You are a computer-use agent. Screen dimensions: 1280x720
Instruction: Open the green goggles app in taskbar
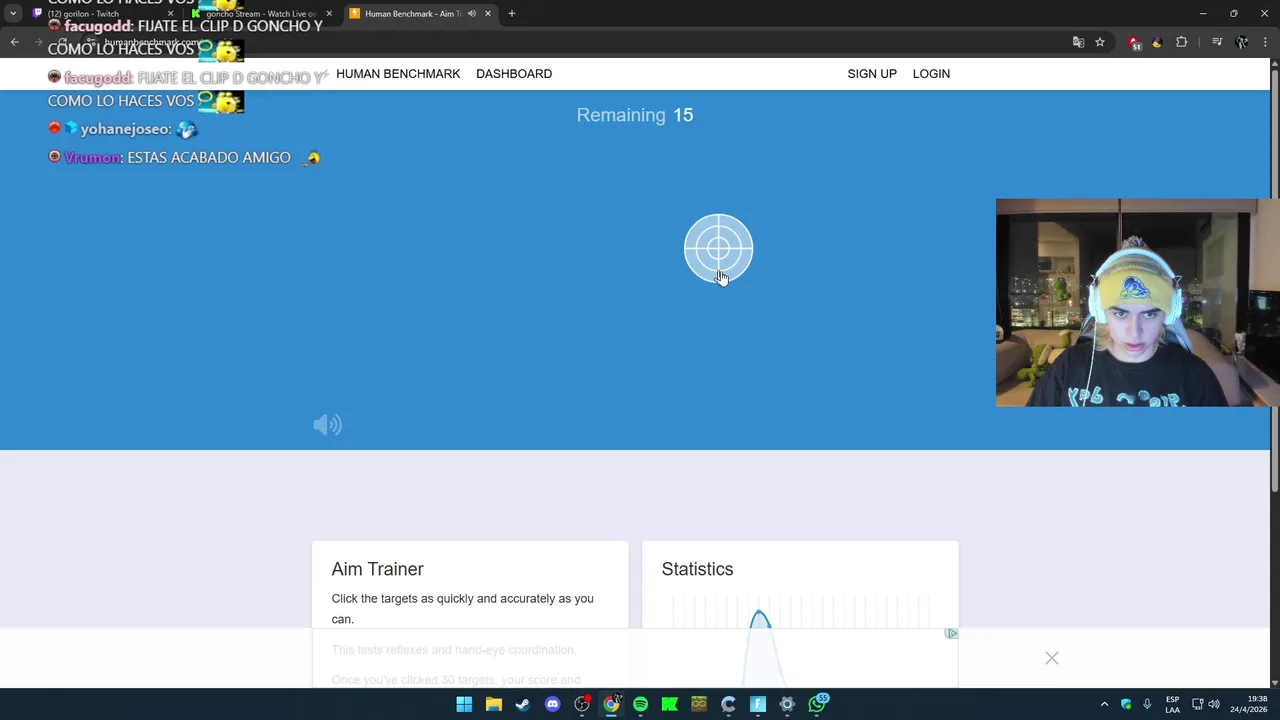click(699, 704)
